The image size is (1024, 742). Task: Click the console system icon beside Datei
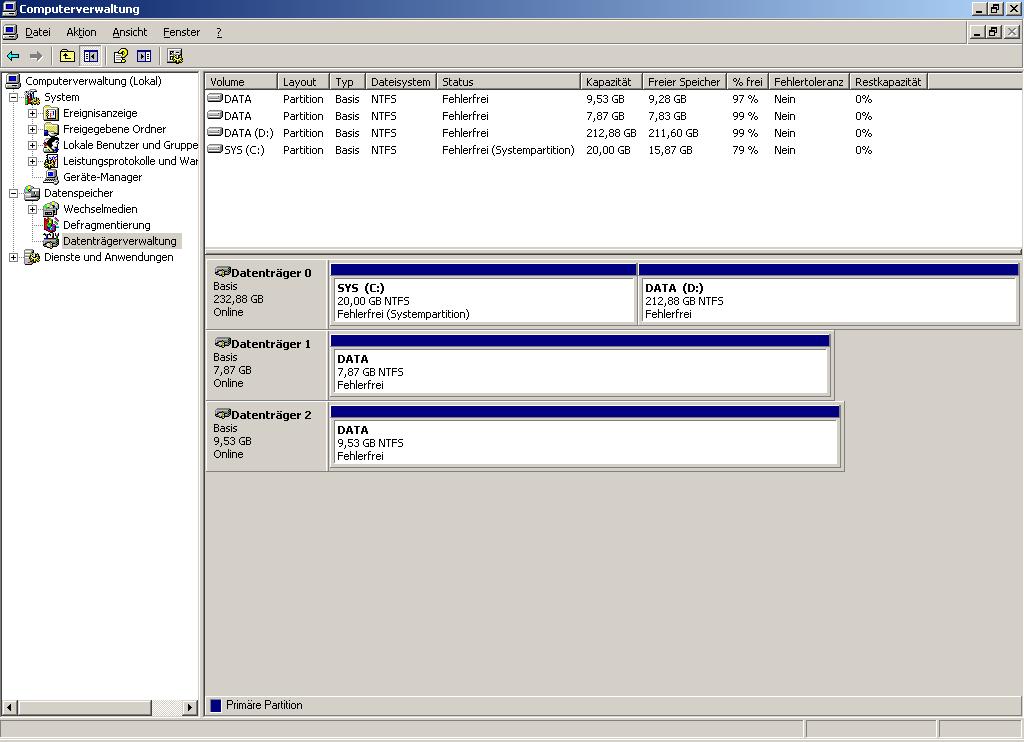point(10,31)
